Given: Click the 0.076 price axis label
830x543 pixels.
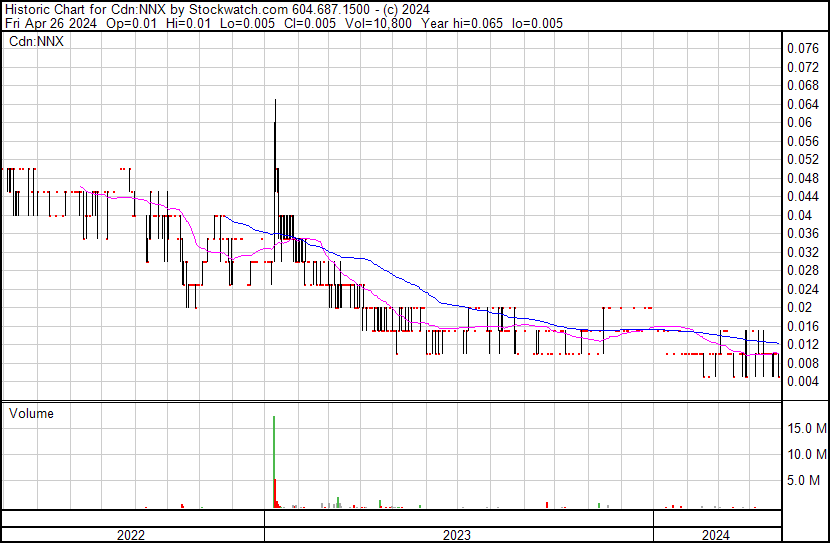Looking at the screenshot, I should point(802,48).
